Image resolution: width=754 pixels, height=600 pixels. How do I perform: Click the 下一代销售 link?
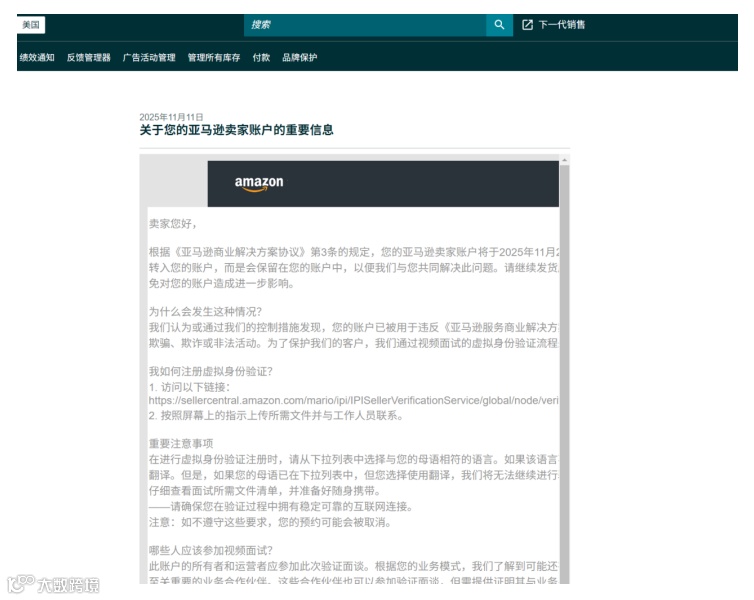561,25
